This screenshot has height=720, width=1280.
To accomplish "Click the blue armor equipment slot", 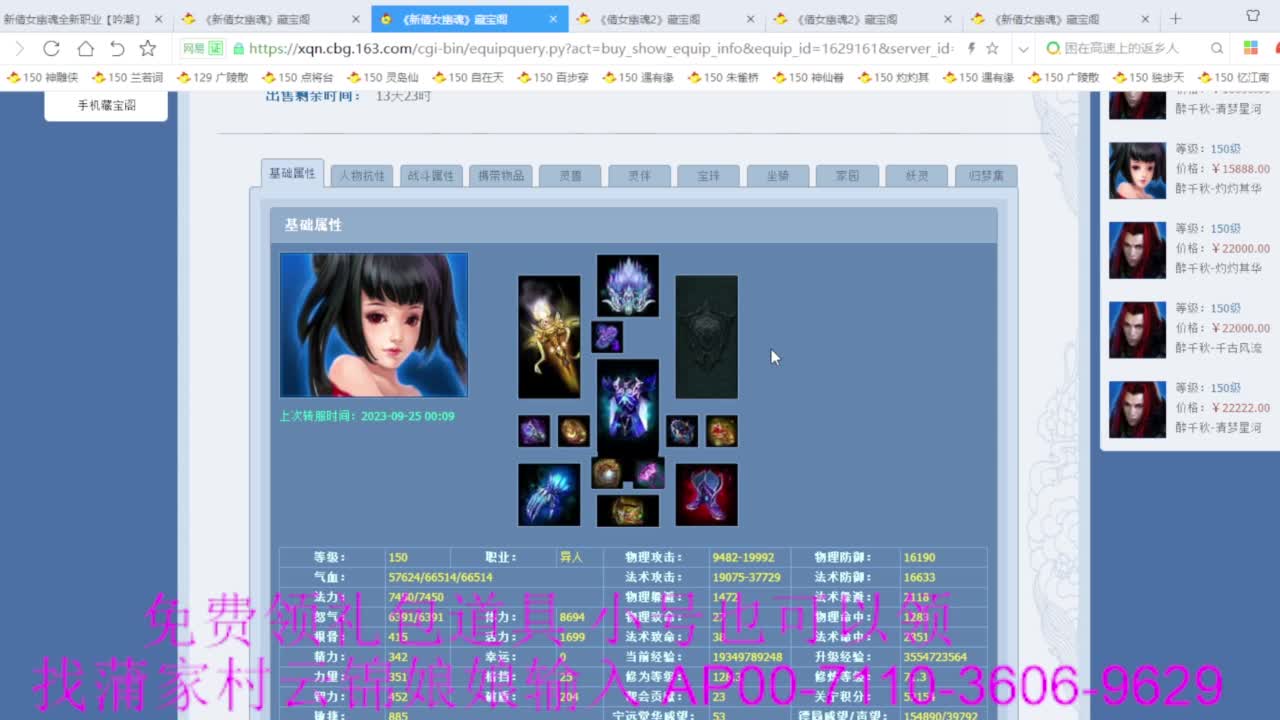I will tap(628, 408).
